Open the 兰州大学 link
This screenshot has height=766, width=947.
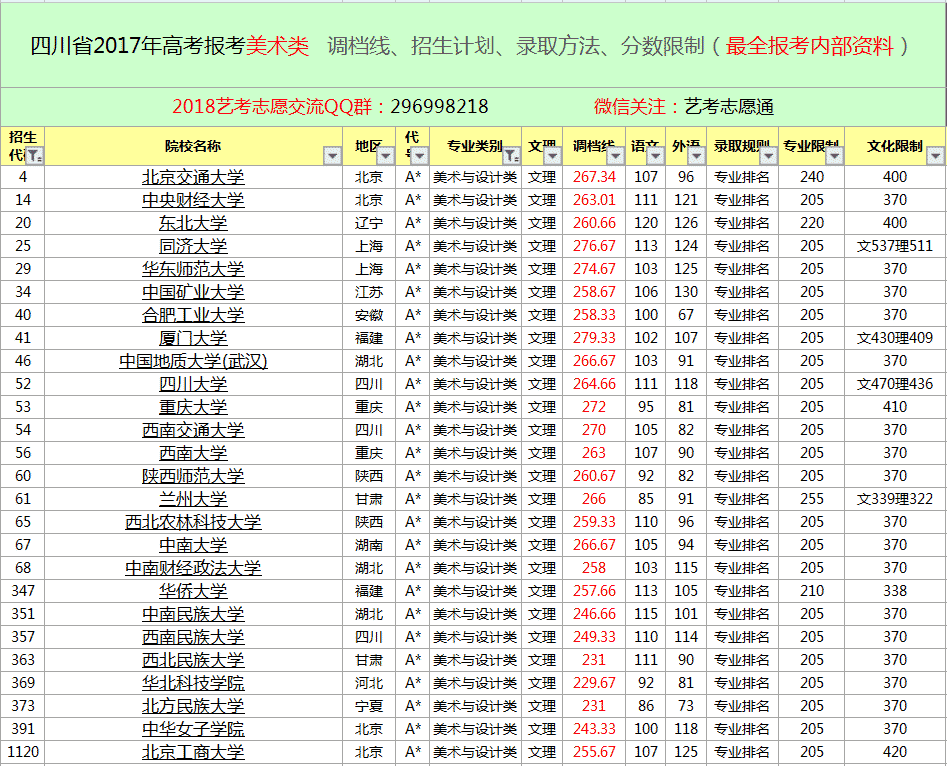pyautogui.click(x=193, y=499)
